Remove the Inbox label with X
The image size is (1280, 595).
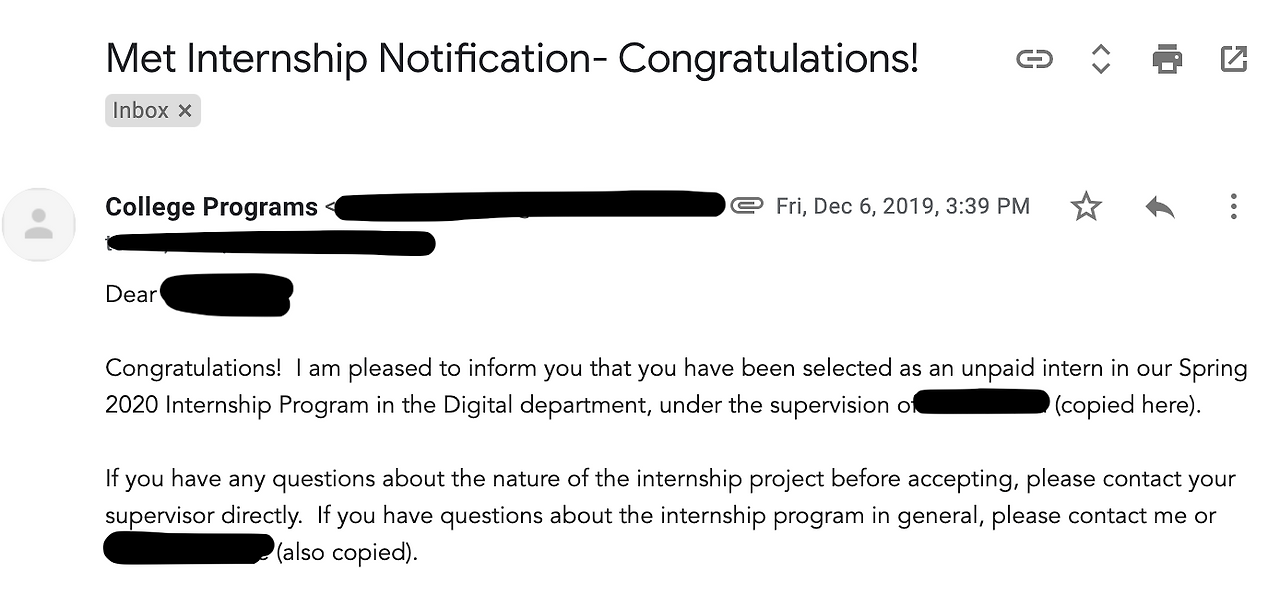click(185, 111)
